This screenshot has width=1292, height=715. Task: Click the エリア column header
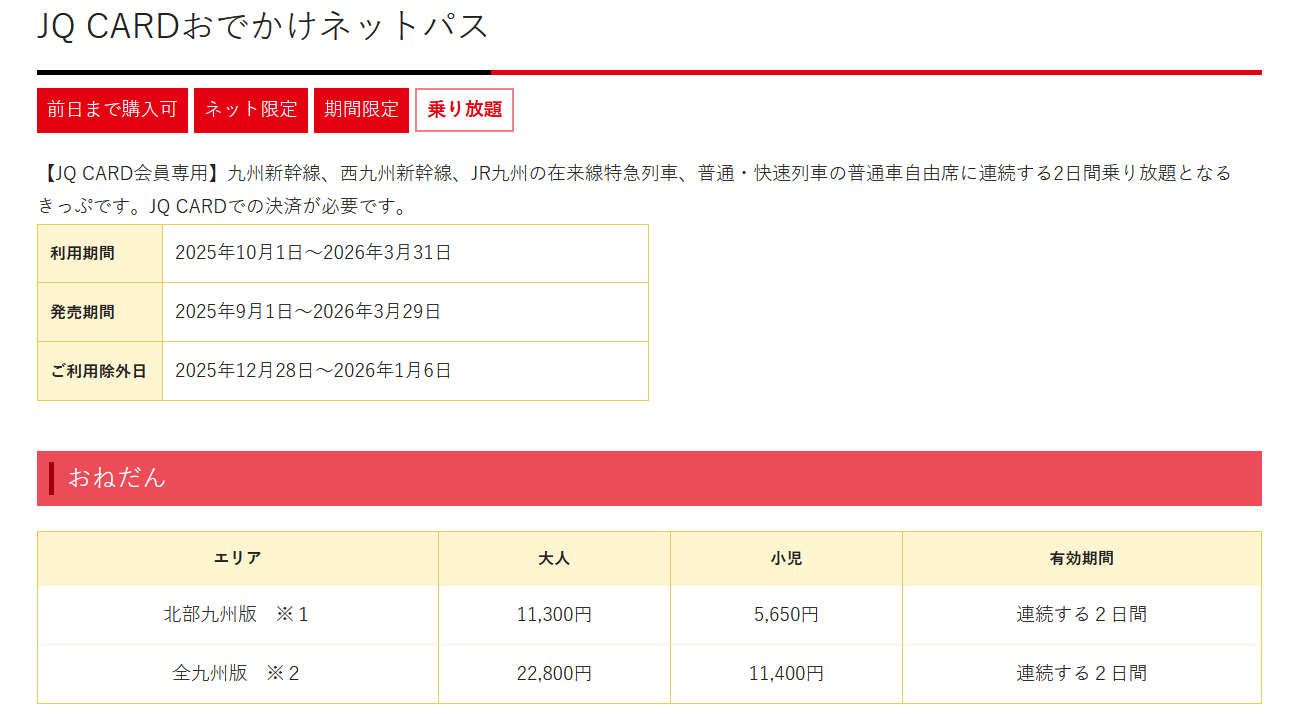238,559
